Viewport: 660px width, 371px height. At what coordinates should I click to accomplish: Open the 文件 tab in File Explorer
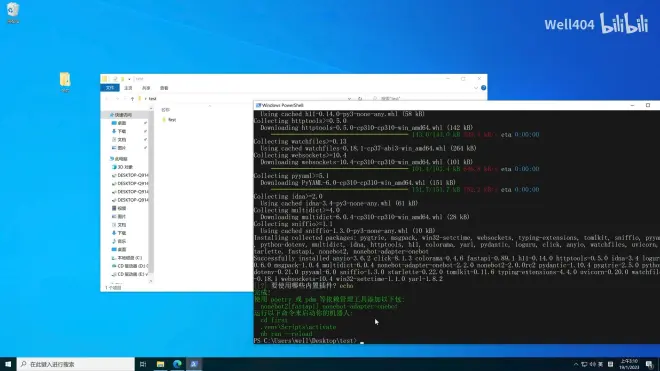pyautogui.click(x=110, y=88)
